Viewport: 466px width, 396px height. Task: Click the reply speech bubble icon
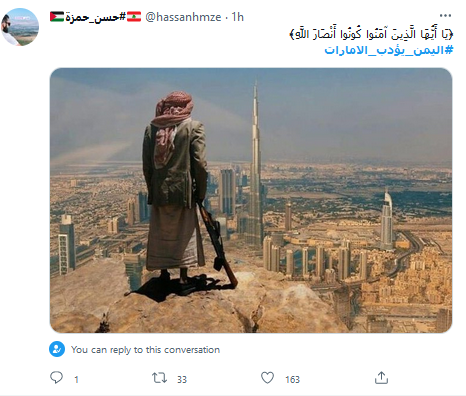56,378
